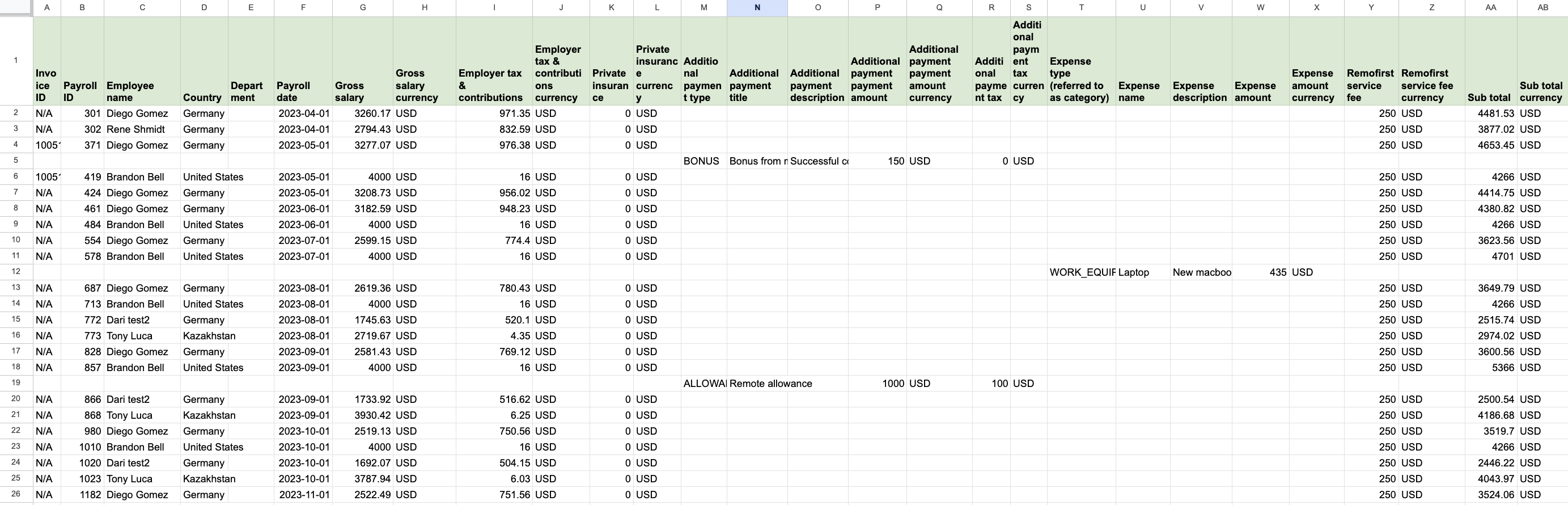Click payroll ID 1010
This screenshot has width=1568, height=505.
click(82, 447)
